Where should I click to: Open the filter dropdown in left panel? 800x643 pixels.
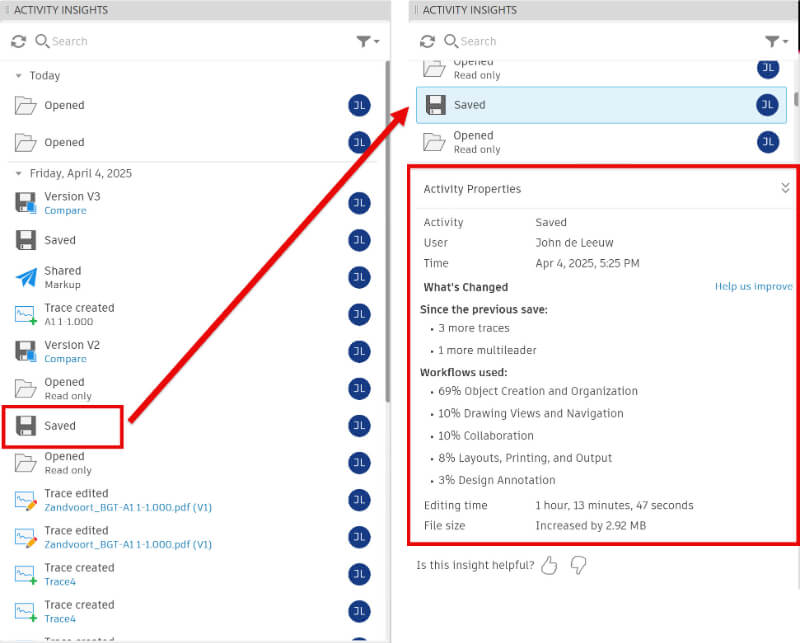coord(368,41)
